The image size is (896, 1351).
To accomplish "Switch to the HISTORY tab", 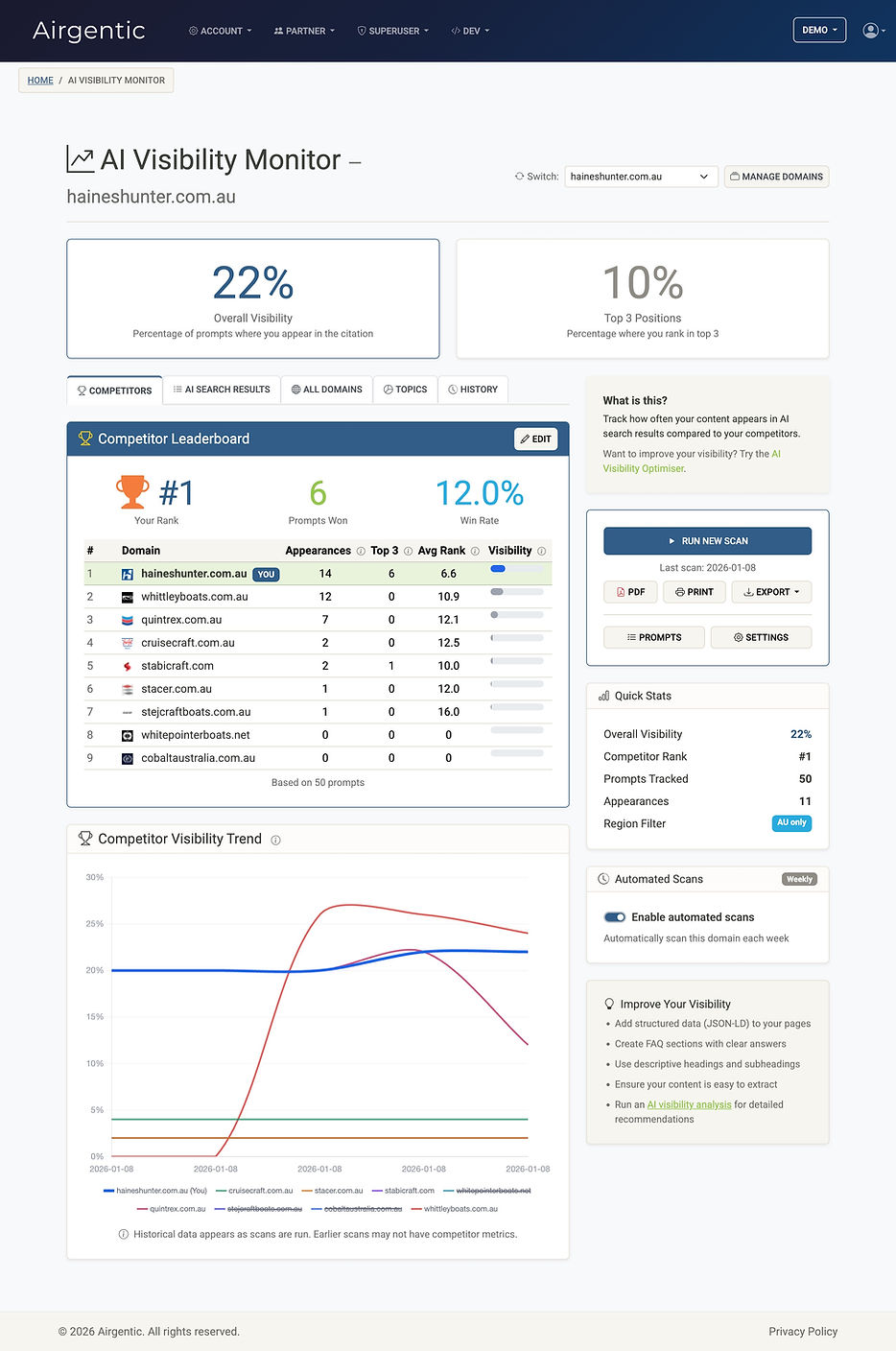I will 473,390.
